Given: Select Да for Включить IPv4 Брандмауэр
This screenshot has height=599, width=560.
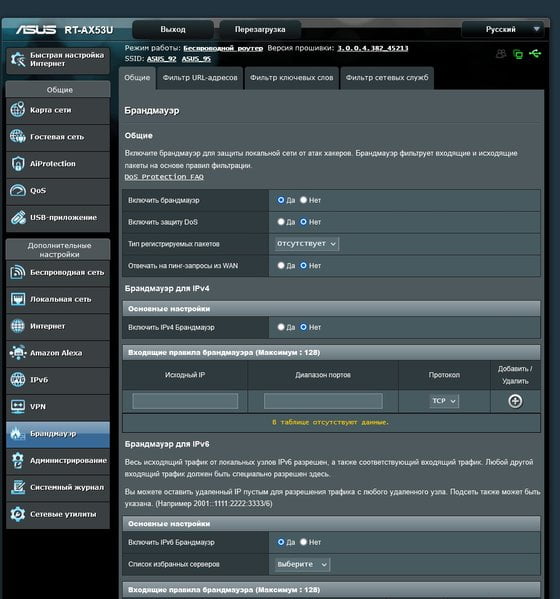Looking at the screenshot, I should pos(281,327).
